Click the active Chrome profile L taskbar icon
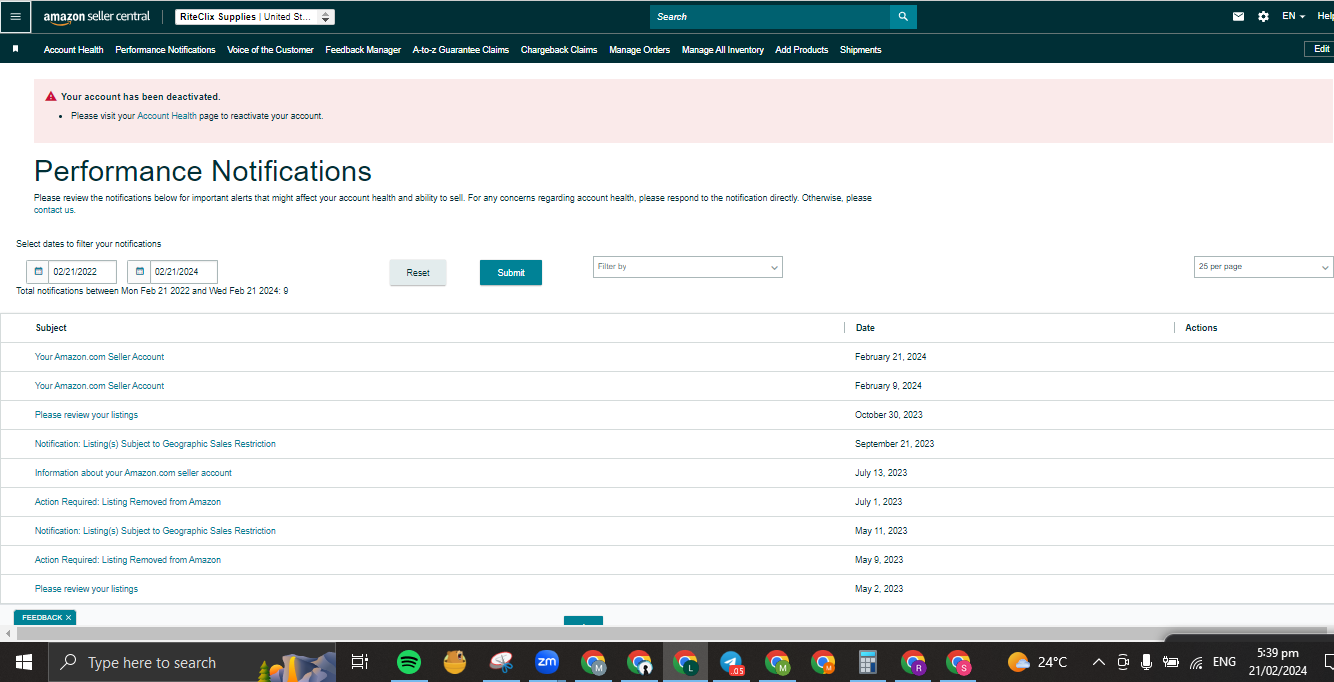The image size is (1334, 682). (x=685, y=662)
